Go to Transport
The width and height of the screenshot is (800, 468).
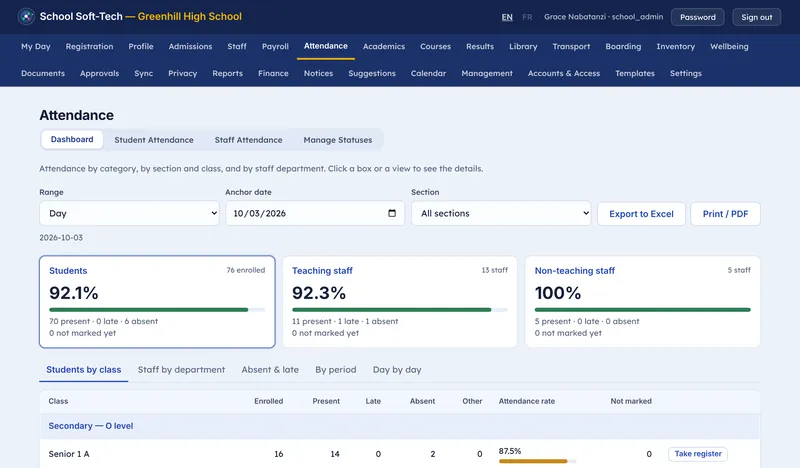pos(571,46)
